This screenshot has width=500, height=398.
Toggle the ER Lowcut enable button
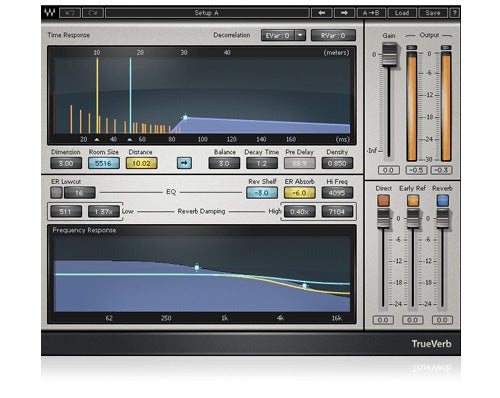click(56, 193)
